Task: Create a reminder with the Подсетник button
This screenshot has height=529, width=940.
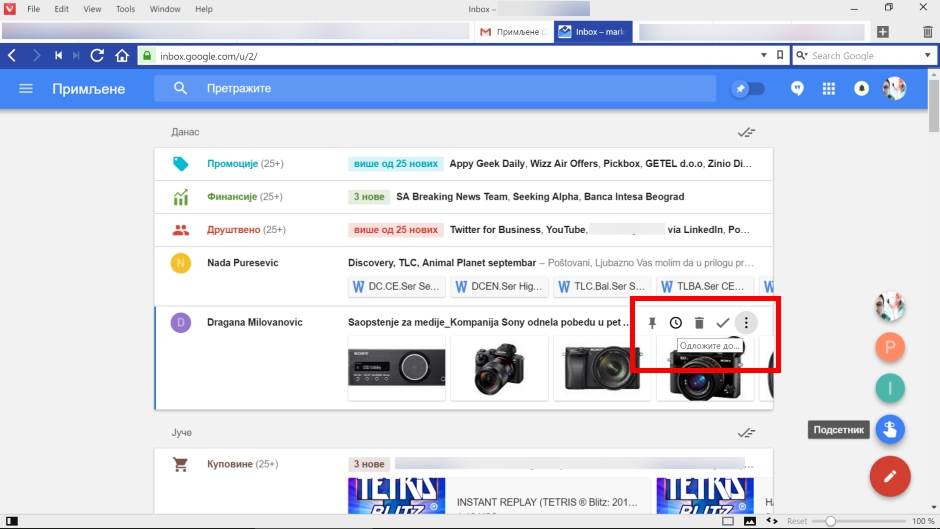Action: [x=889, y=430]
